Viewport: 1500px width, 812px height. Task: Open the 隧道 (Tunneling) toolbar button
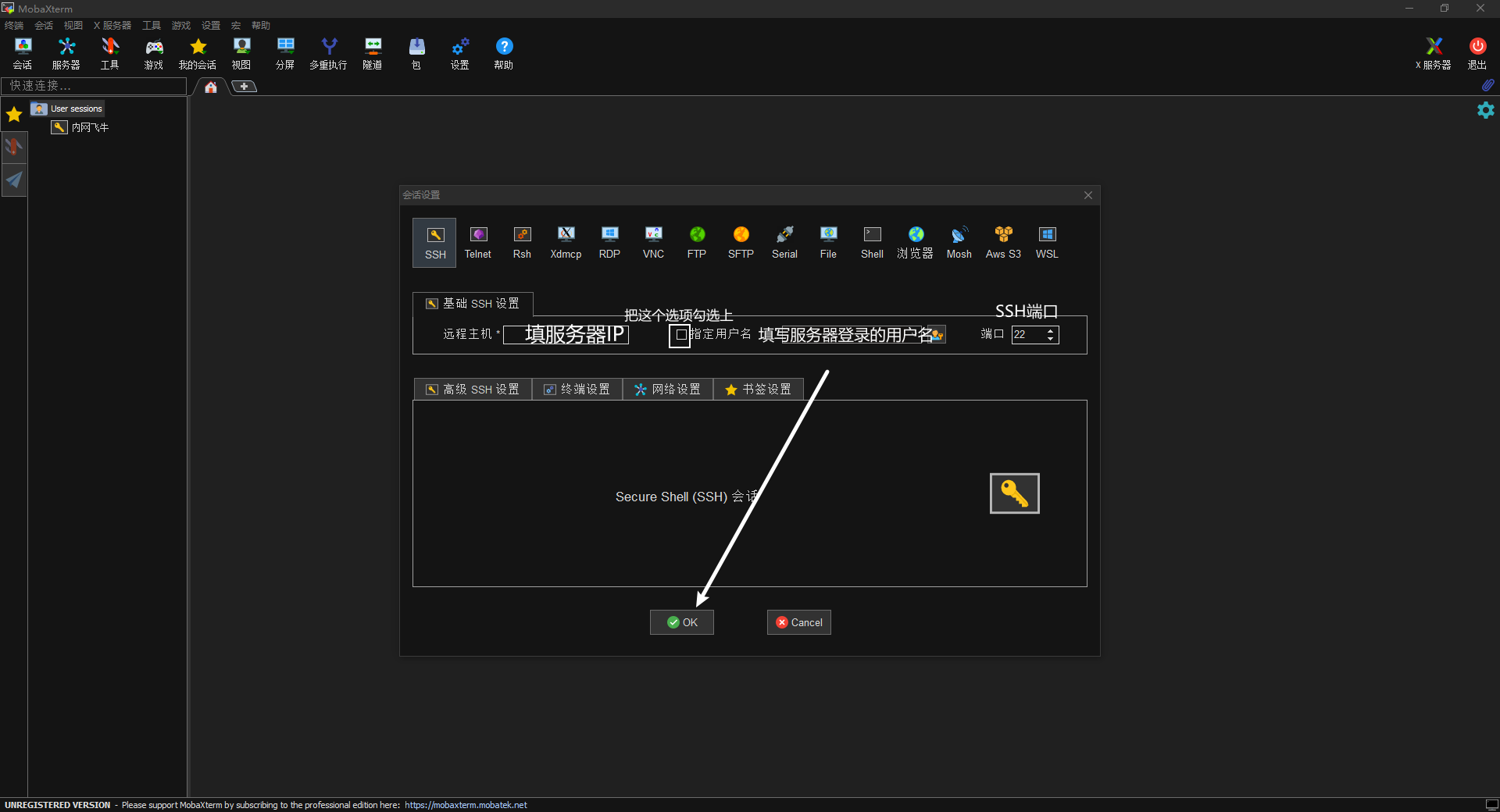[x=373, y=54]
